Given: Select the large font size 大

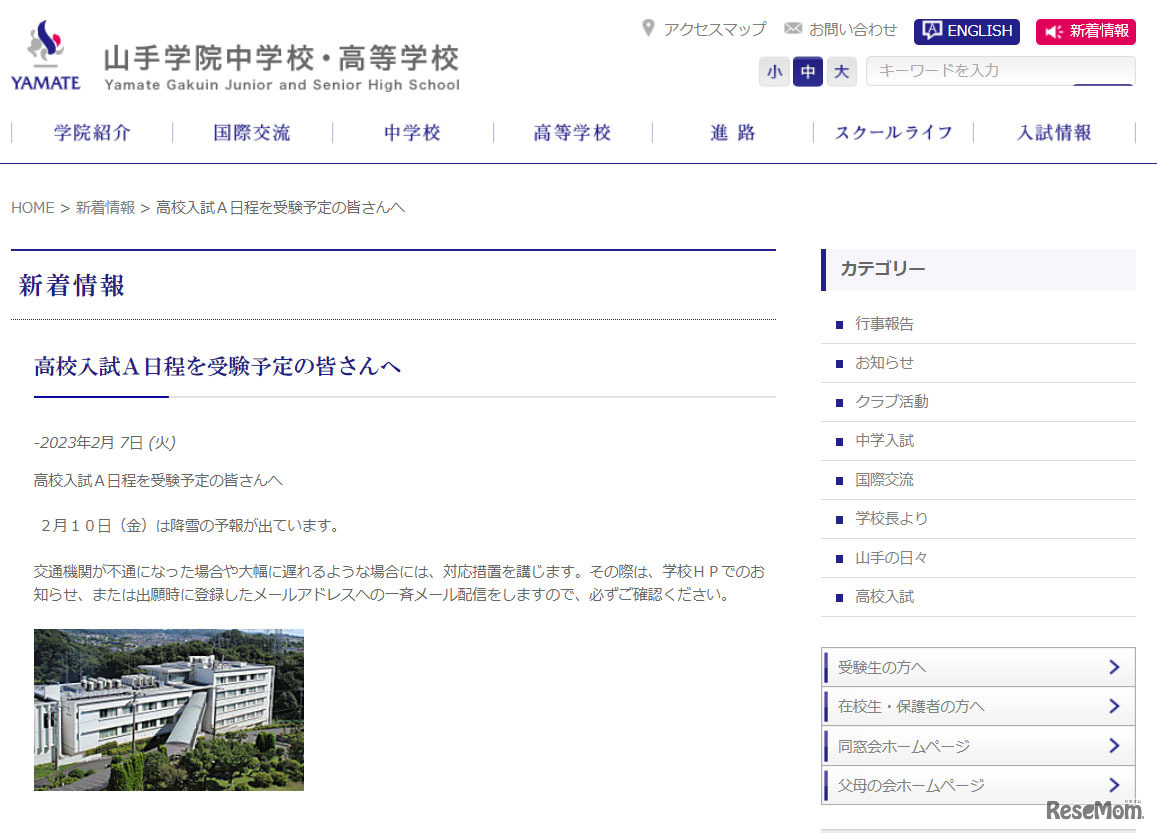Looking at the screenshot, I should [x=840, y=72].
